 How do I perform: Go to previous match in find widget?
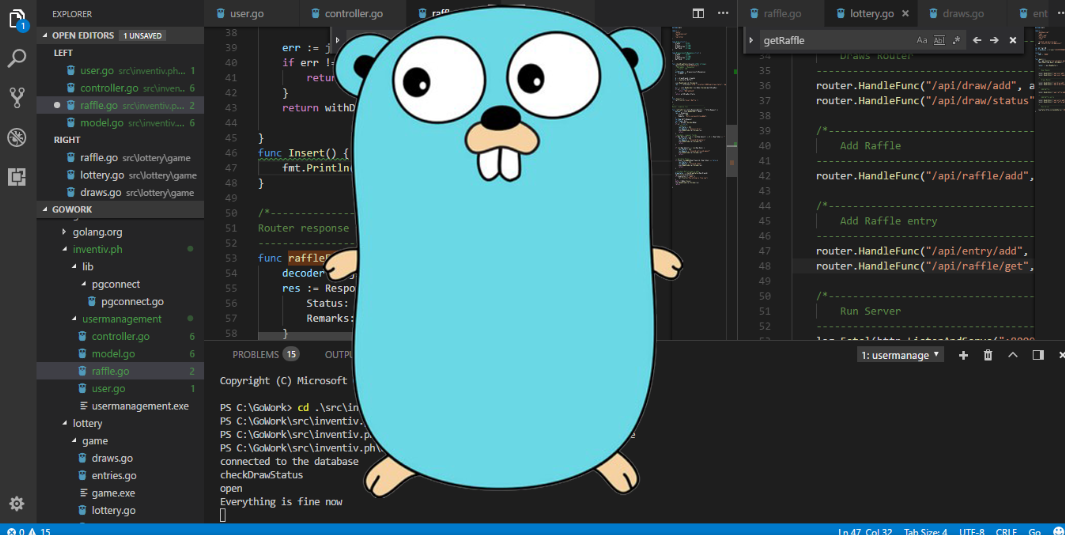click(977, 40)
